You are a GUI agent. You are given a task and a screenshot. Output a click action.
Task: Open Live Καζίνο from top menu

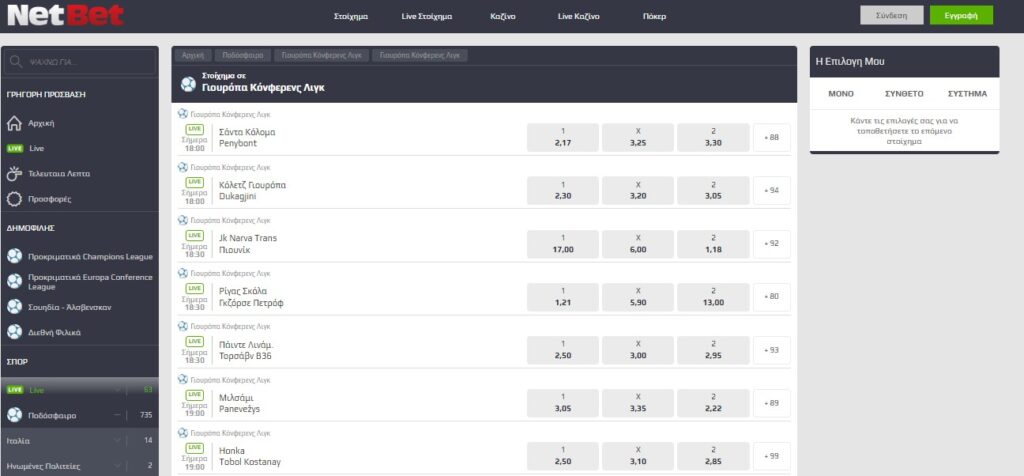(578, 16)
